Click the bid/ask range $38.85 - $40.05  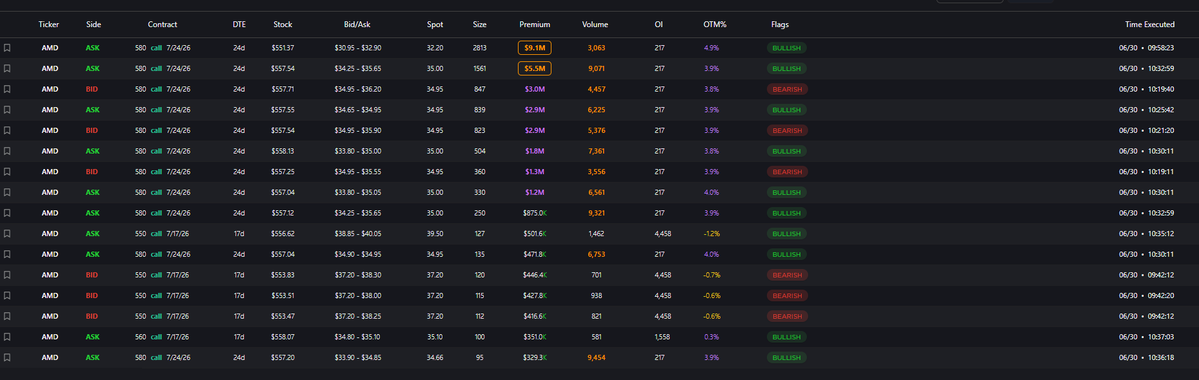(x=358, y=233)
